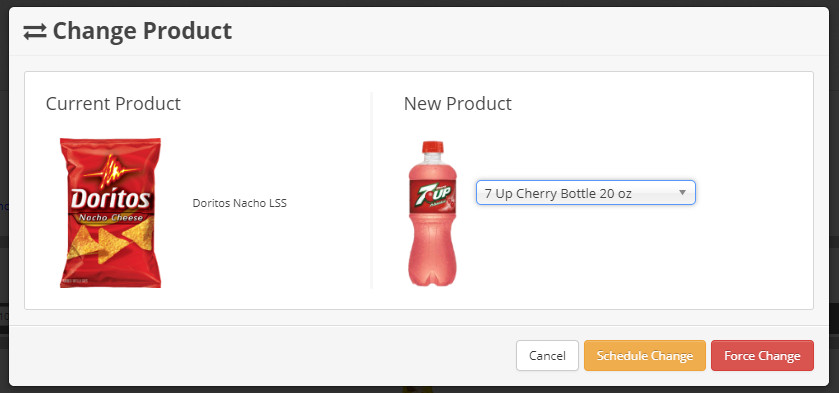Click the dropdown arrow beside 7 Up Cherry
This screenshot has width=839, height=393.
click(x=682, y=193)
